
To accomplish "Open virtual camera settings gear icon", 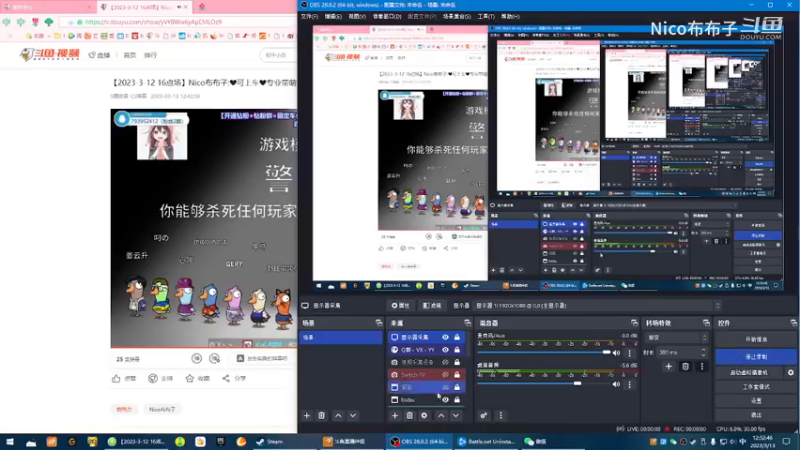I will [790, 372].
